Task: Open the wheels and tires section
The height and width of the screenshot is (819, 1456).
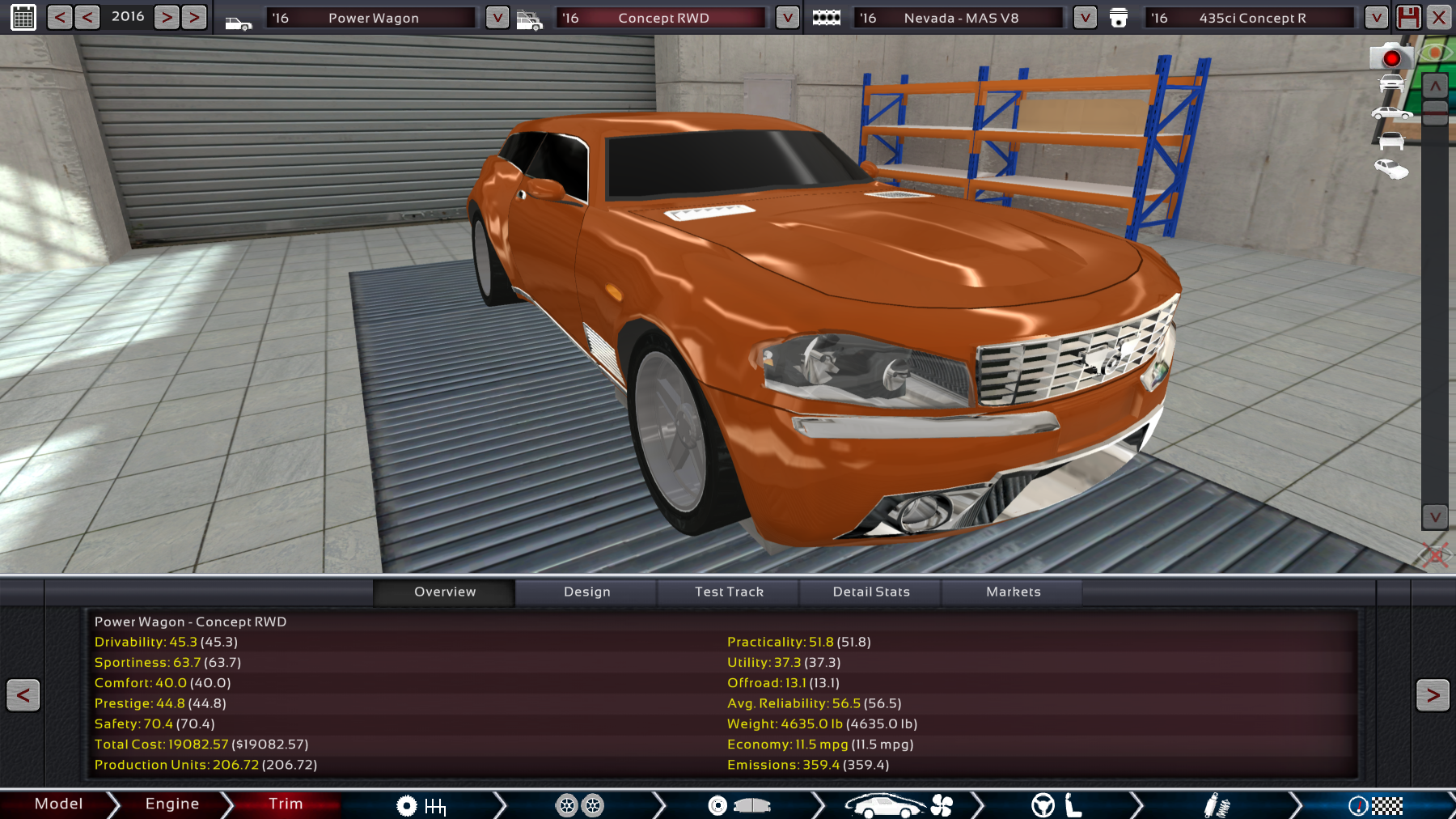Action: (580, 805)
